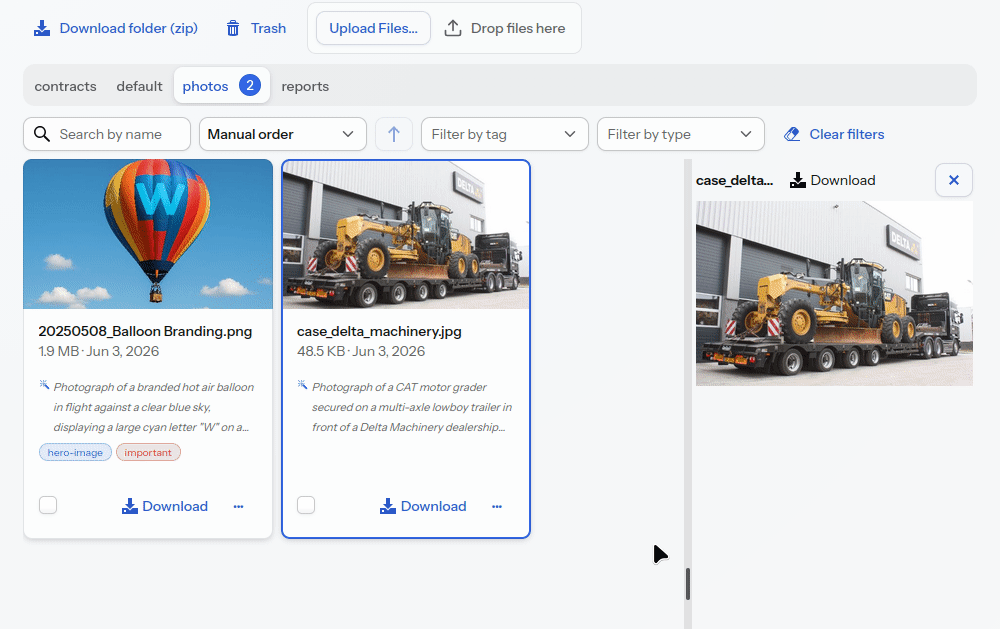The height and width of the screenshot is (629, 1000).
Task: Open the balloon photo thumbnail
Action: 148,234
